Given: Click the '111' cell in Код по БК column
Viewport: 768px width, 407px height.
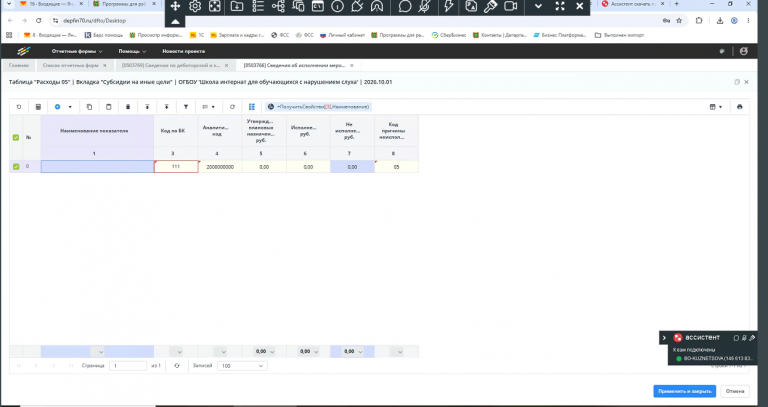Looking at the screenshot, I should point(176,167).
